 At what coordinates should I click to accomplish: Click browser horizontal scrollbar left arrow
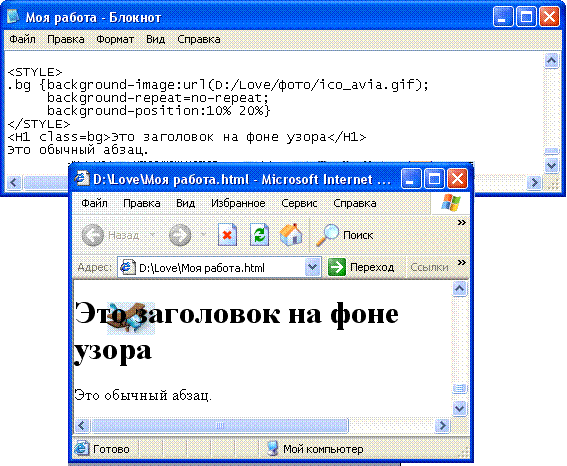pos(81,426)
